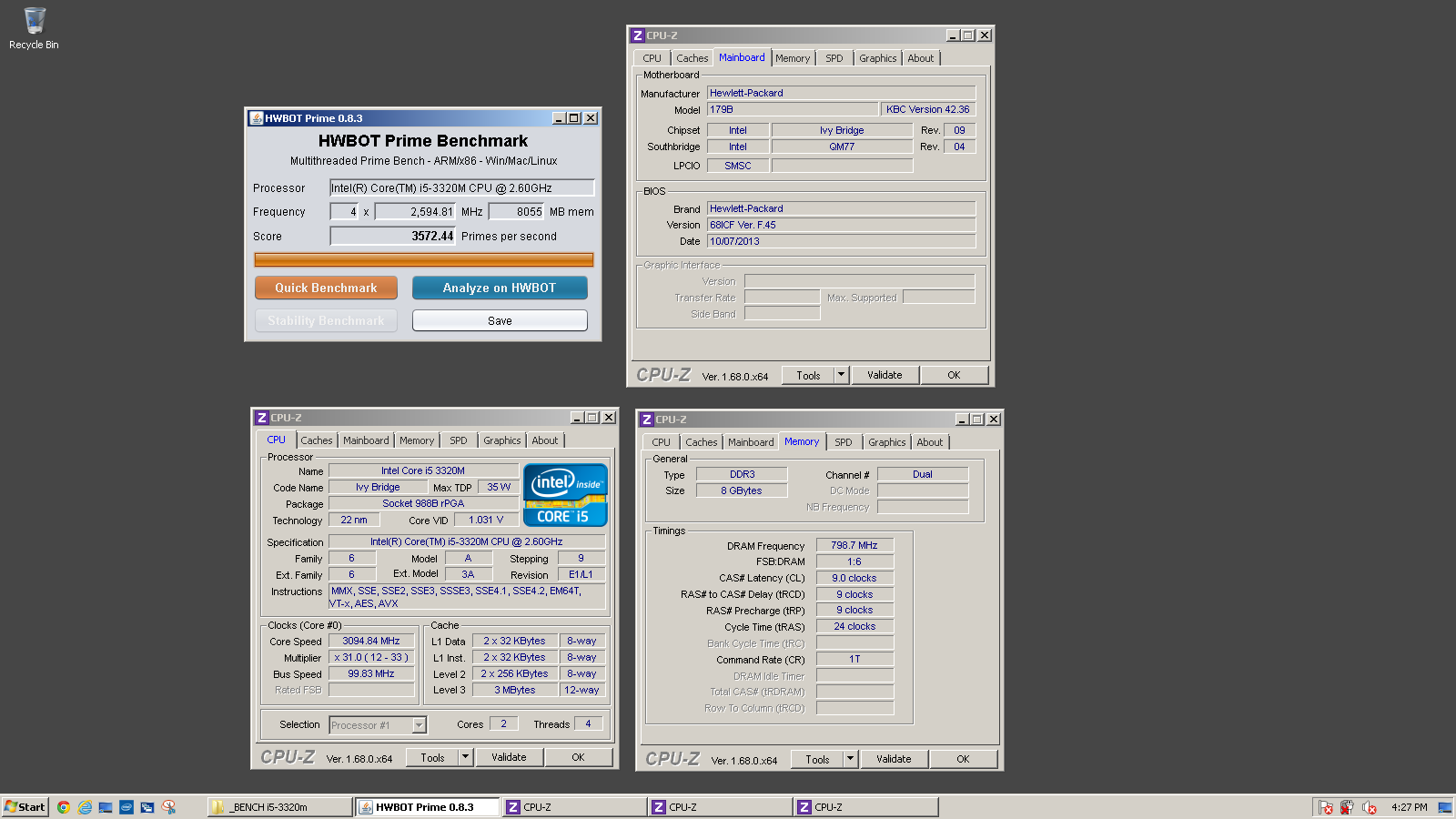Click the orange HWBOT benchmark progress bar
The height and width of the screenshot is (819, 1456).
click(424, 260)
